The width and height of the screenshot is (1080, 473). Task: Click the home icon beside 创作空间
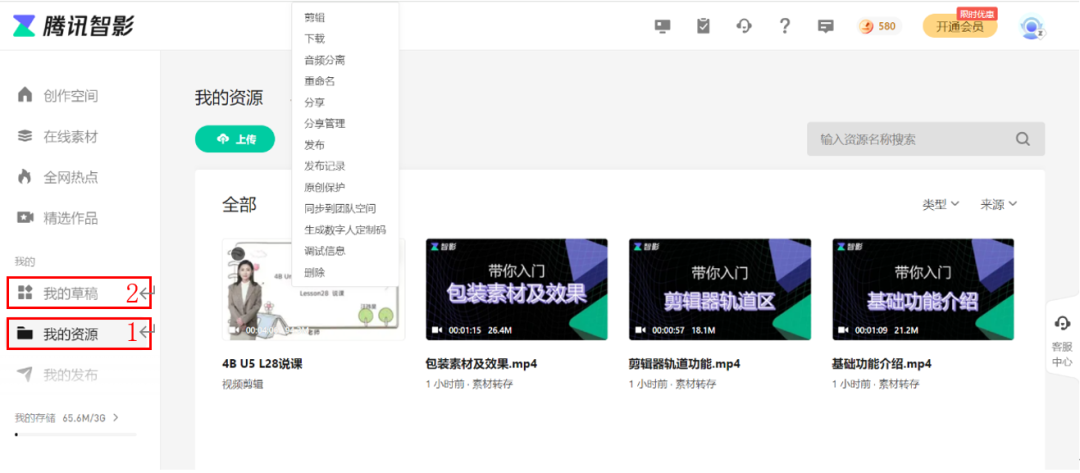pos(25,95)
